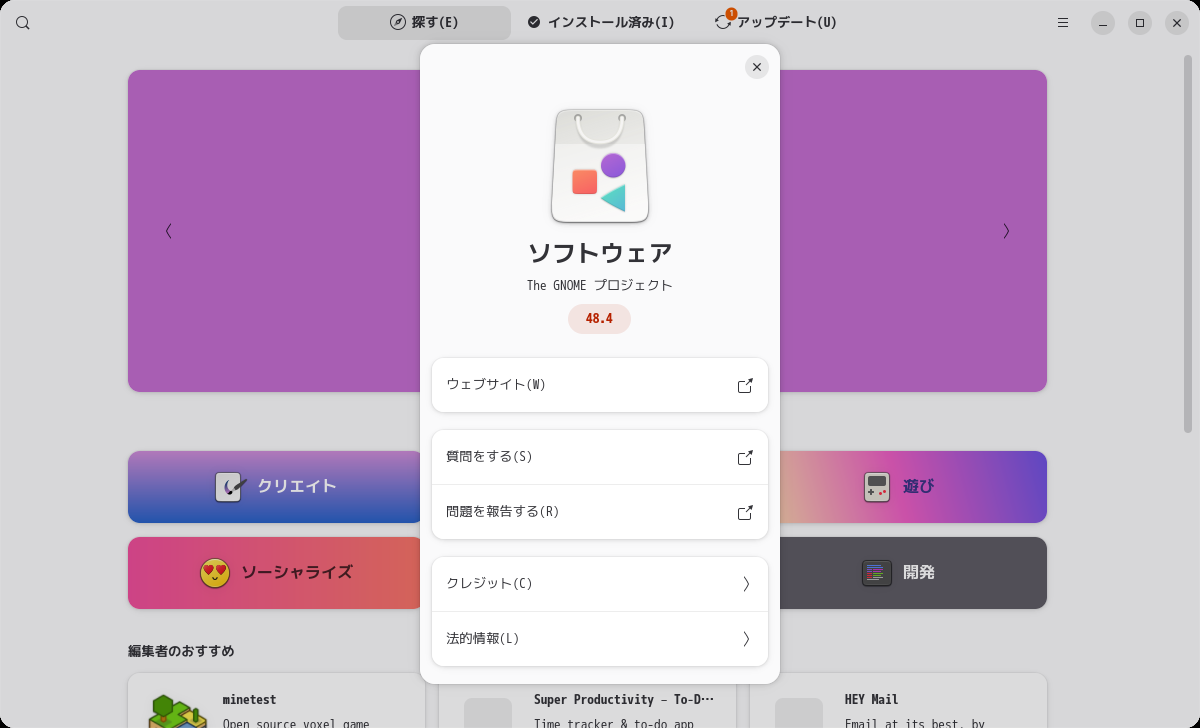Show previous featured banner
Image resolution: width=1200 pixels, height=728 pixels.
coord(169,231)
